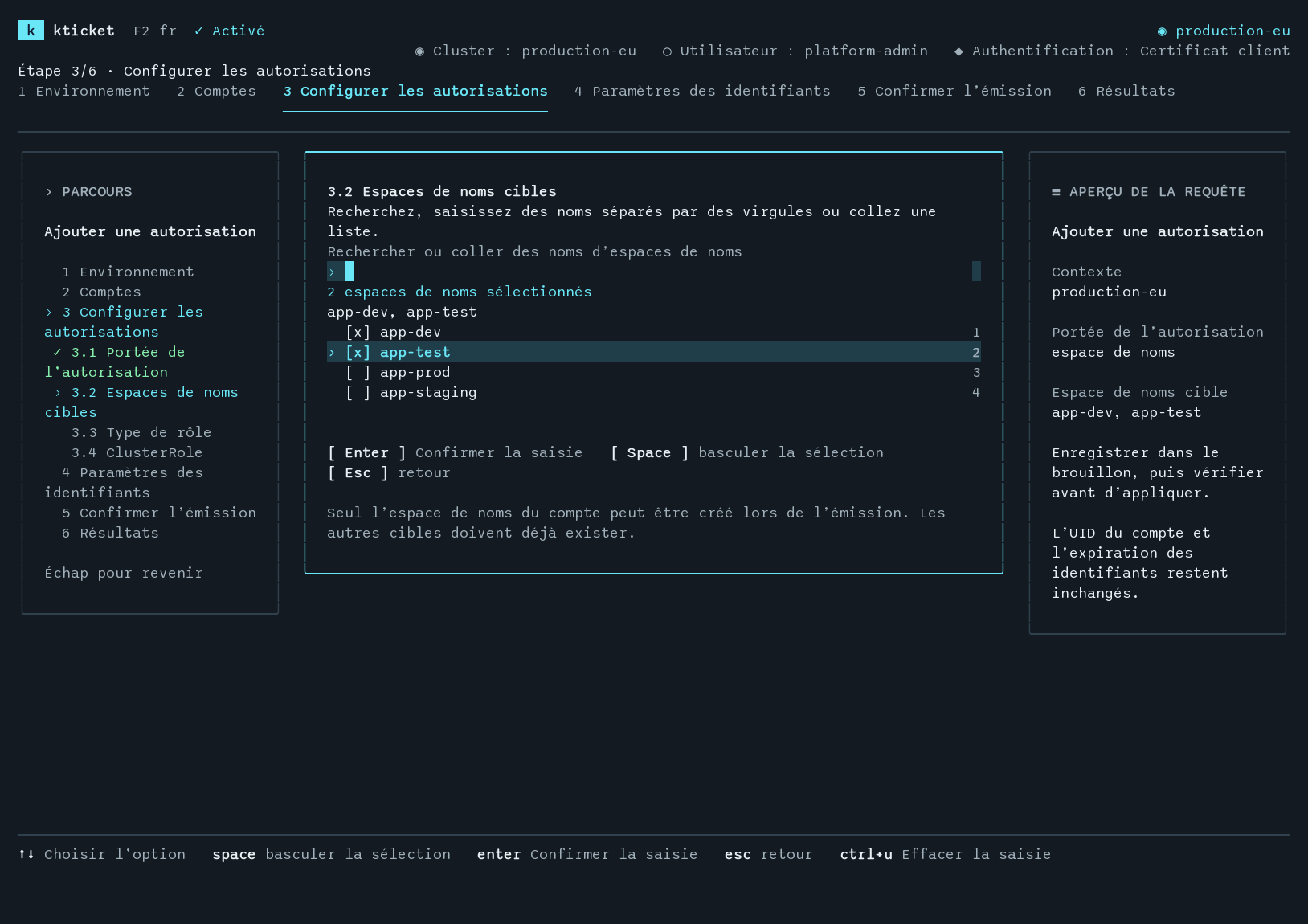Select the Configurer les autorisations tab

(x=415, y=92)
